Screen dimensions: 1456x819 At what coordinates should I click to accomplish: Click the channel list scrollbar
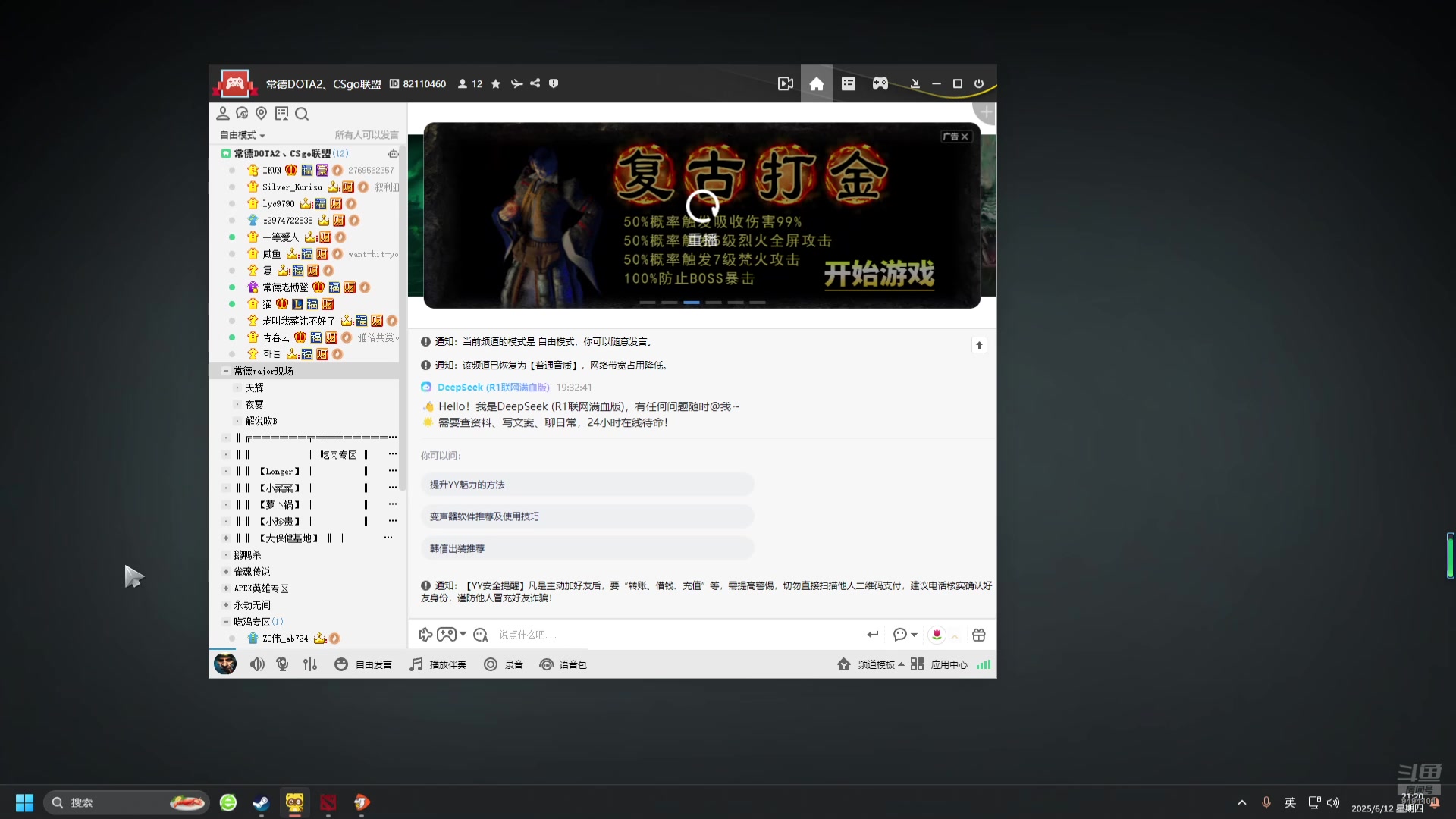[403, 318]
